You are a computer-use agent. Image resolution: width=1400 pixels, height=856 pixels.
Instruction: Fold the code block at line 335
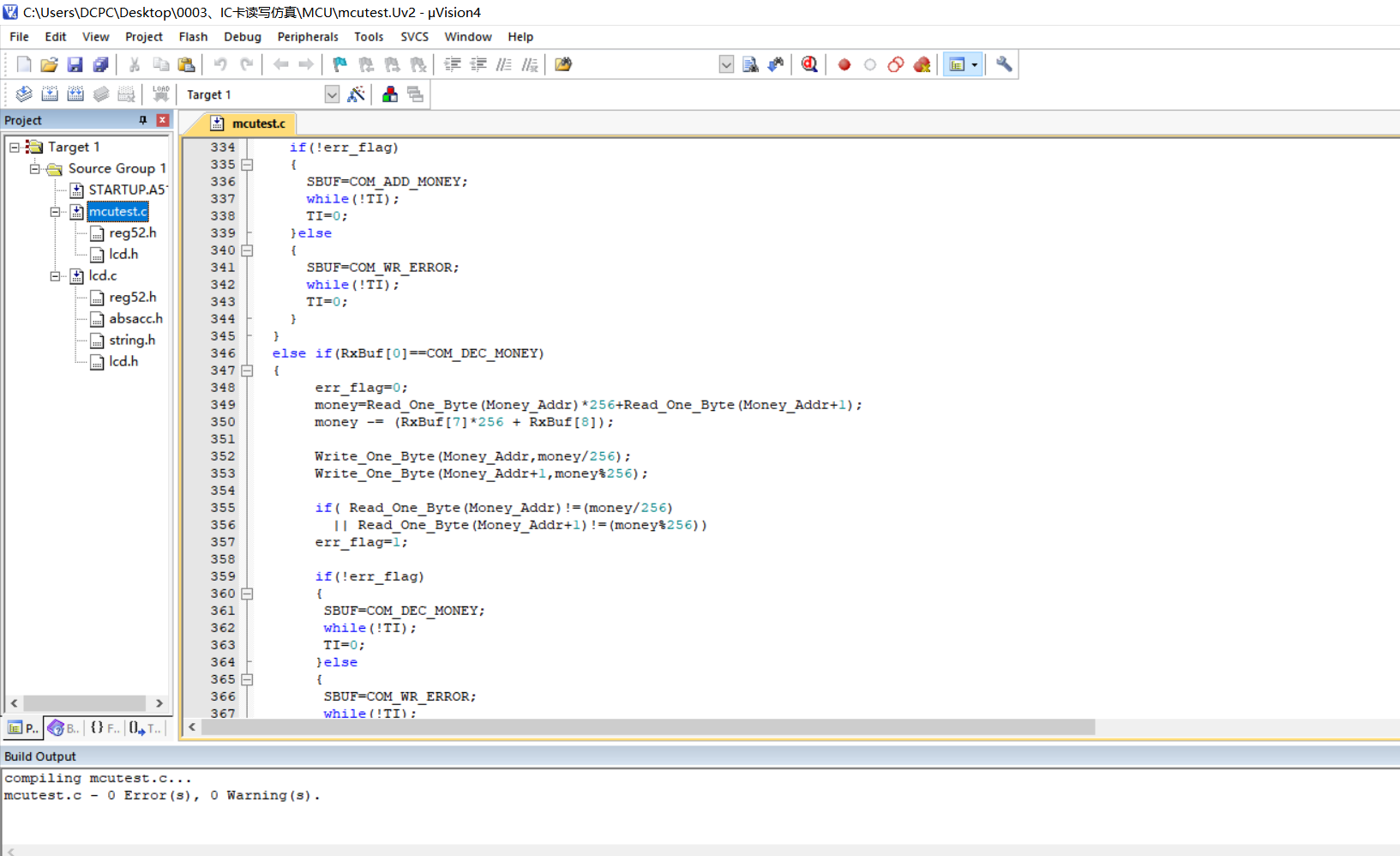click(247, 165)
